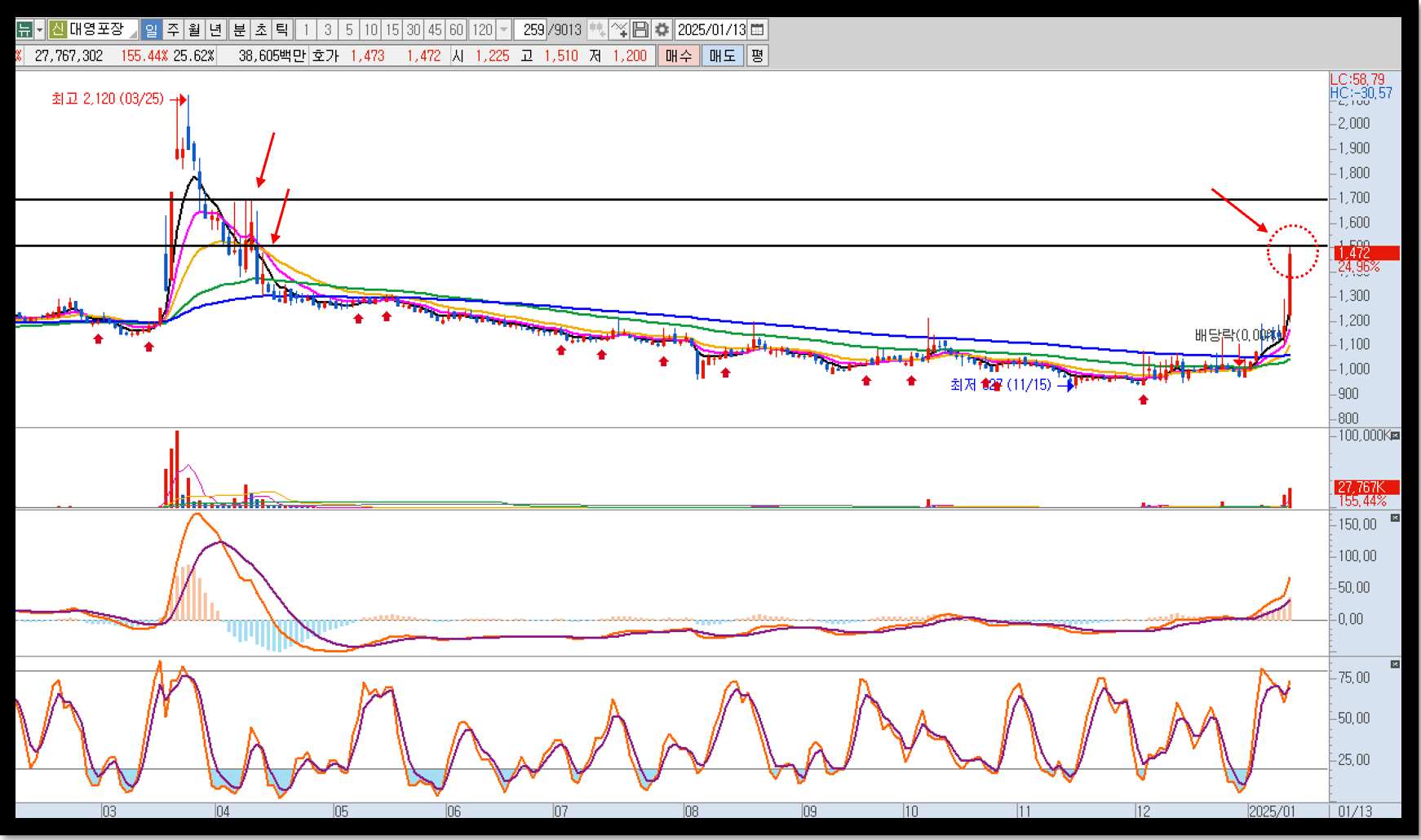Open chart settings gear icon
The width and height of the screenshot is (1421, 840).
point(662,30)
